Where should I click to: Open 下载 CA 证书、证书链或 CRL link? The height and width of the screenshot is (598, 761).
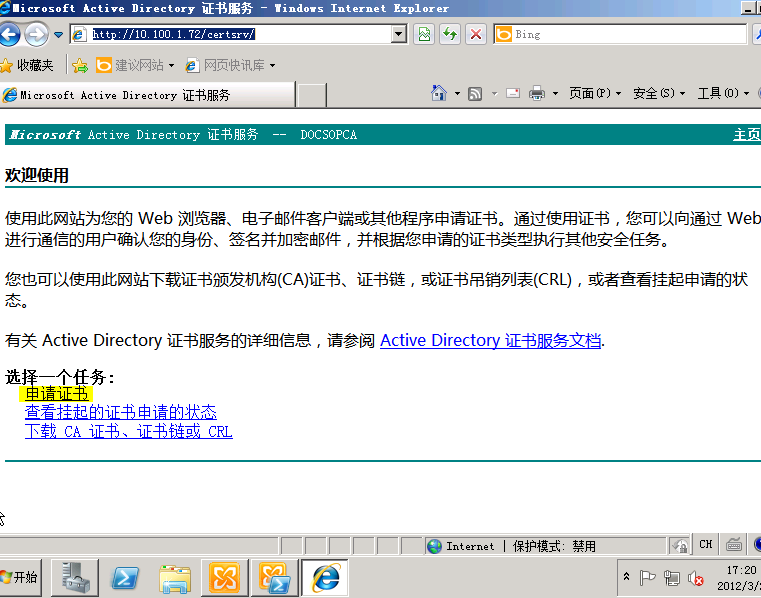(129, 431)
